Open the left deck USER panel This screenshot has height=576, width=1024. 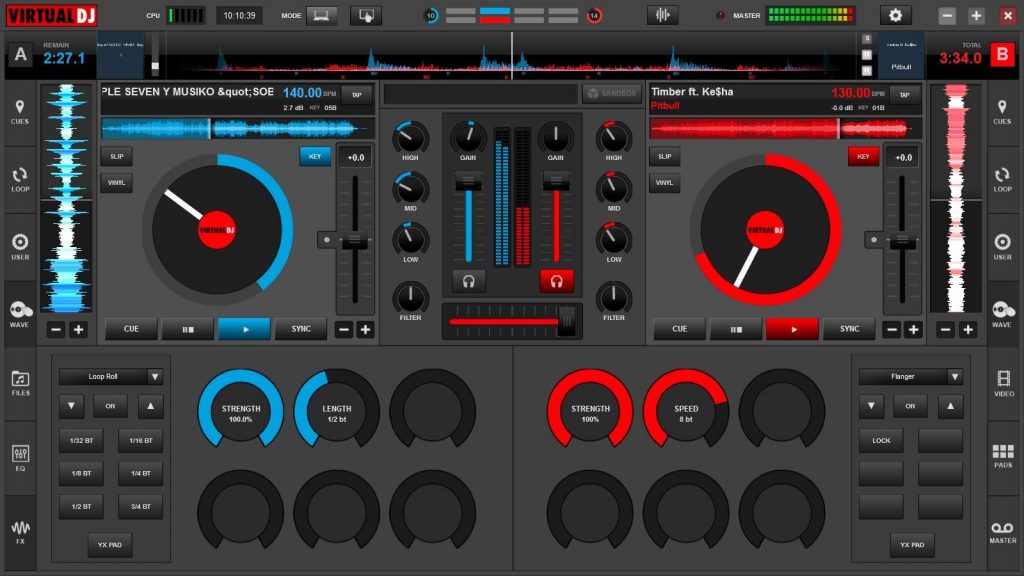(20, 248)
